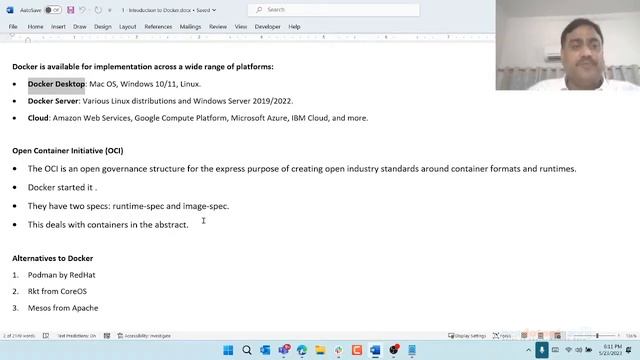Click the Word logo icon
The image size is (640, 360).
point(10,10)
